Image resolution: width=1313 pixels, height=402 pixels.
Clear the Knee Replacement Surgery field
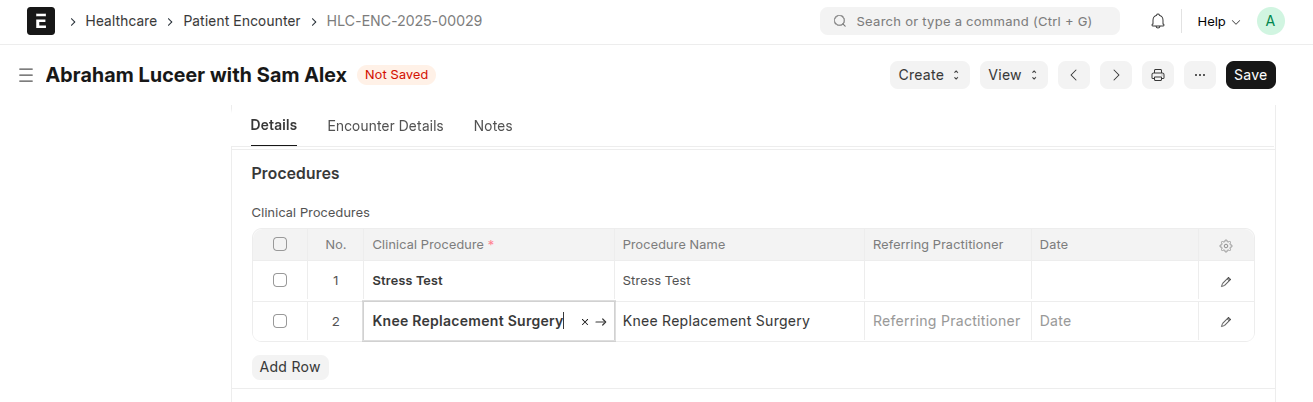585,322
